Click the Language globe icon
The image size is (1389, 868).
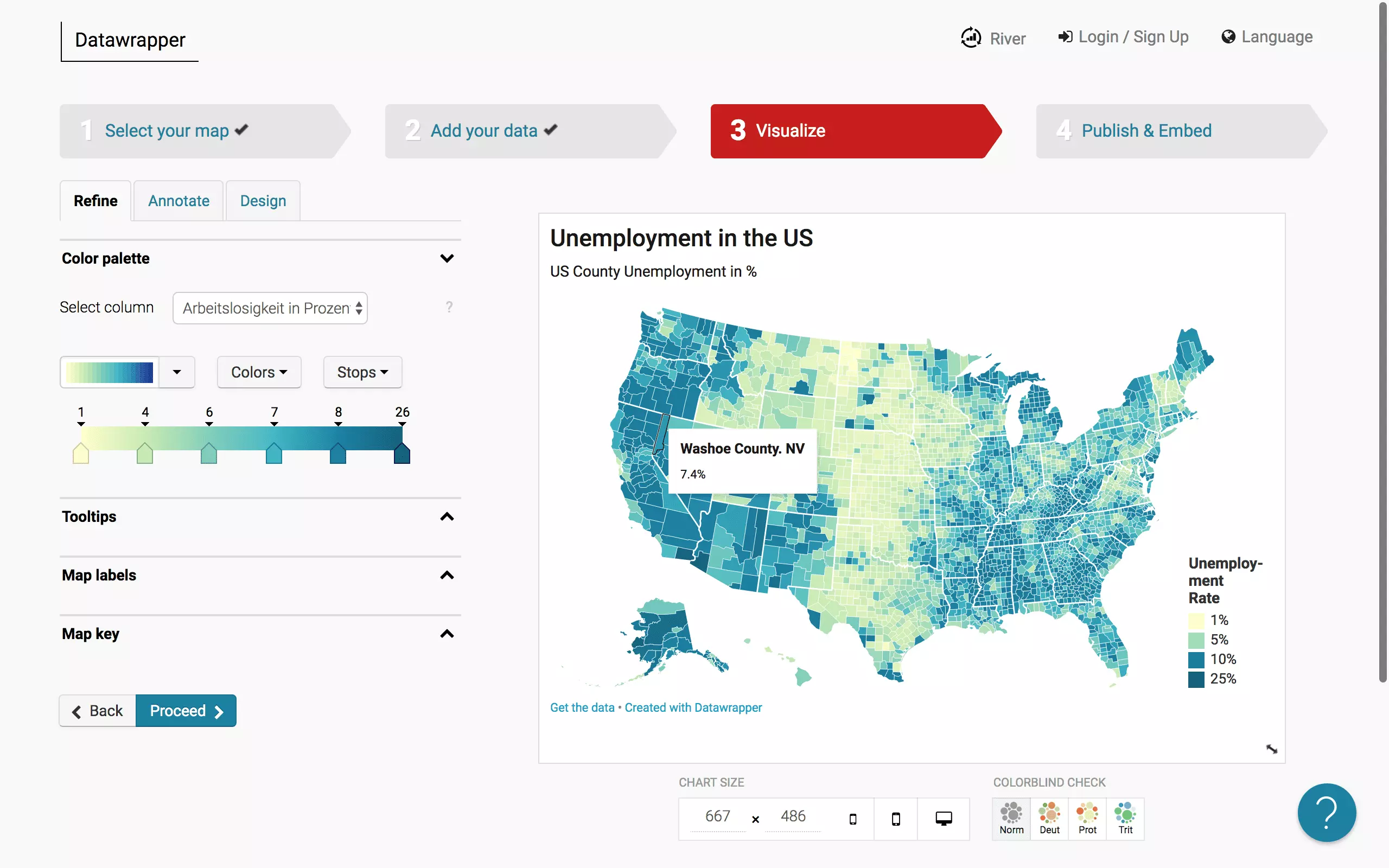click(1228, 37)
